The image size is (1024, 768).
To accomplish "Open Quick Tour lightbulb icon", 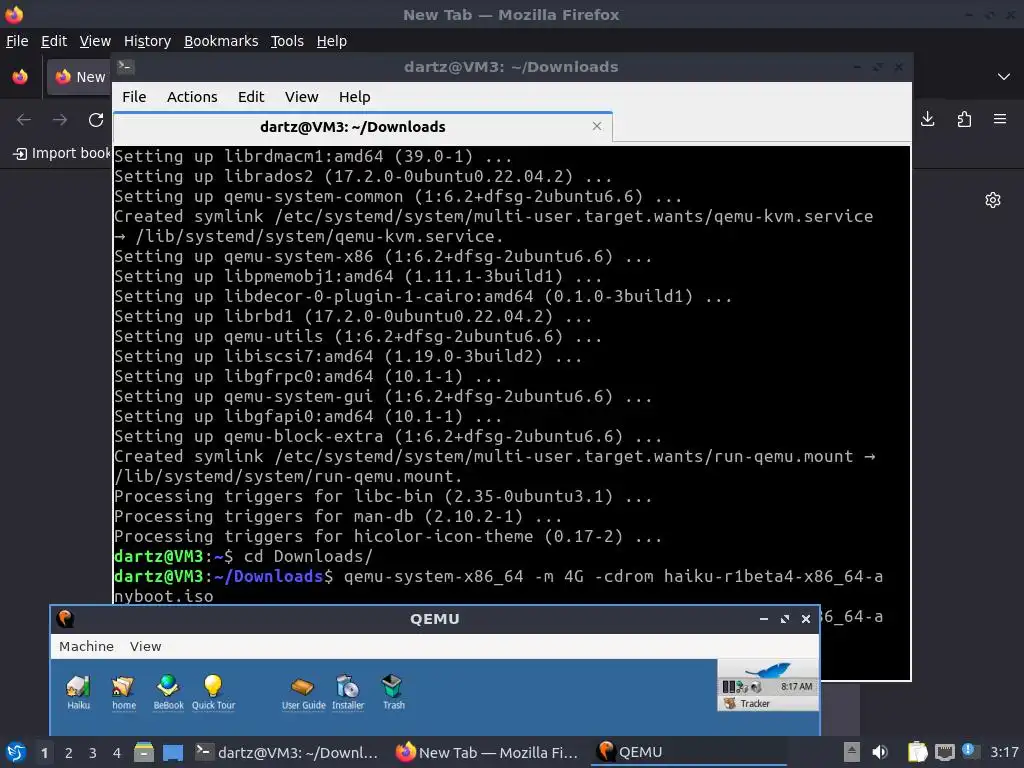I will coord(214,692).
